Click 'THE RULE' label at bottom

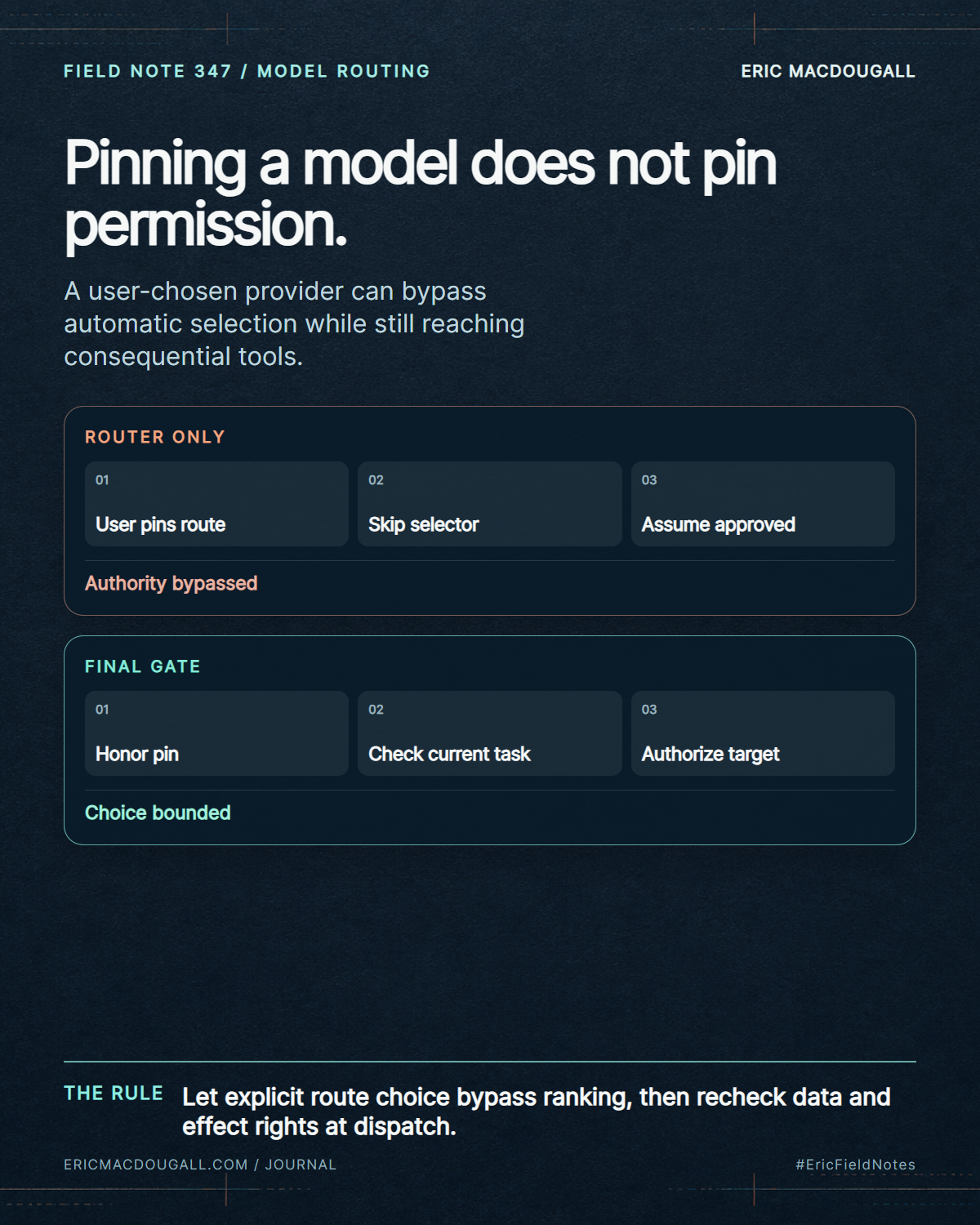pyautogui.click(x=114, y=1094)
